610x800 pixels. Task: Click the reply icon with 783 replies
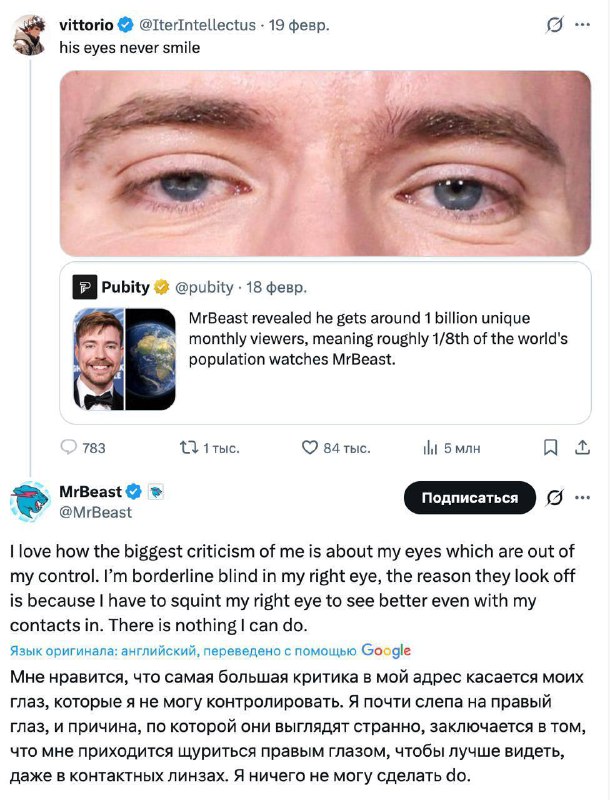pyautogui.click(x=70, y=448)
